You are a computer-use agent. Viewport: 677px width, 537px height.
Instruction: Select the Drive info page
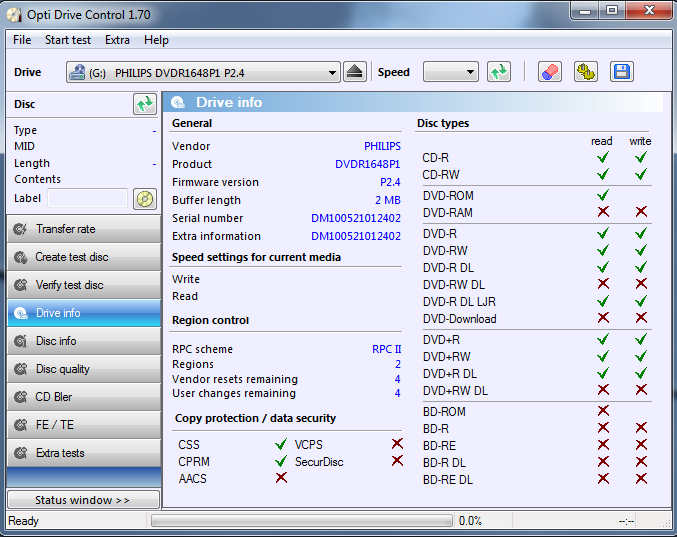pyautogui.click(x=84, y=313)
